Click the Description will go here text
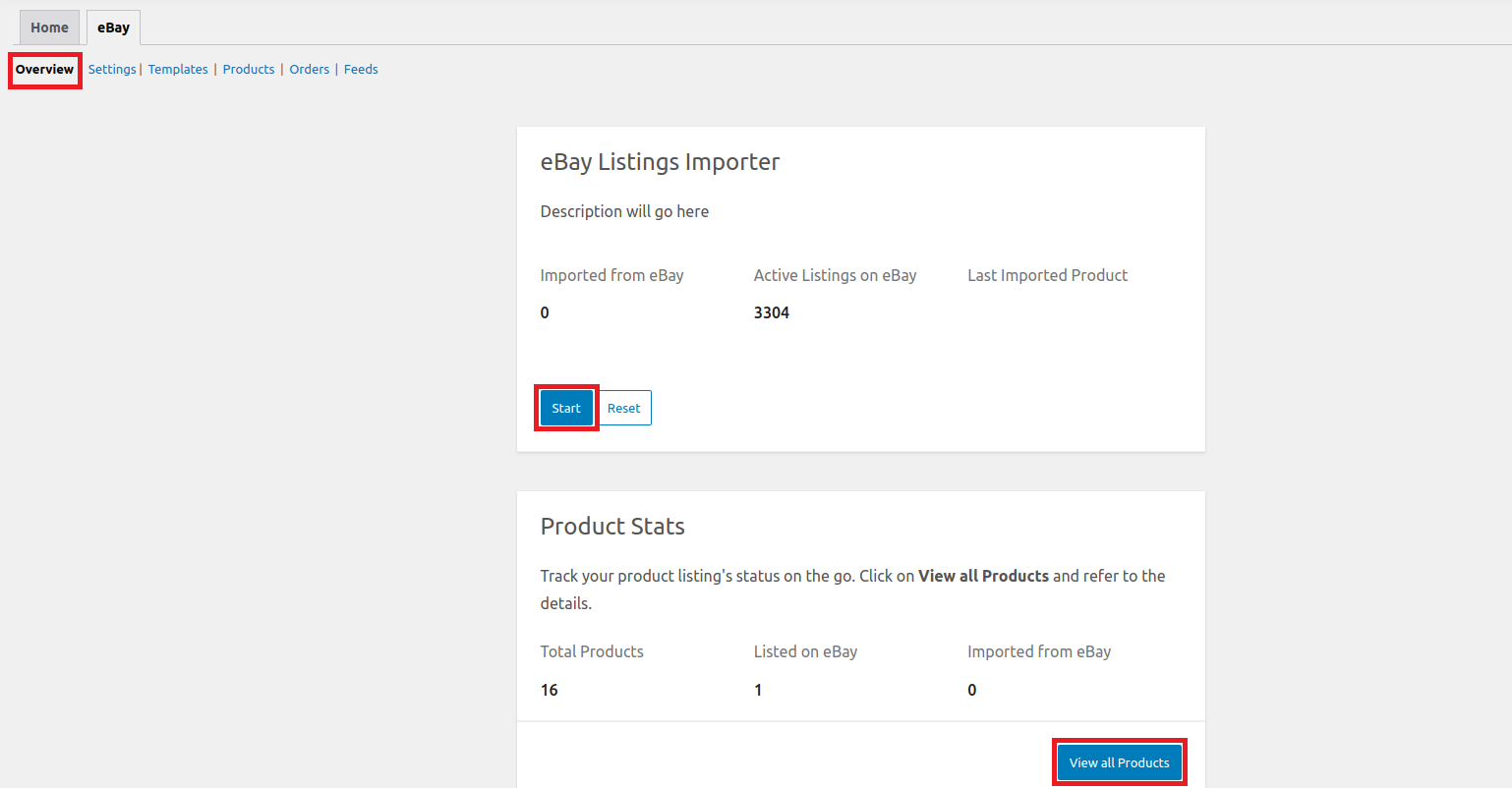 pyautogui.click(x=624, y=211)
